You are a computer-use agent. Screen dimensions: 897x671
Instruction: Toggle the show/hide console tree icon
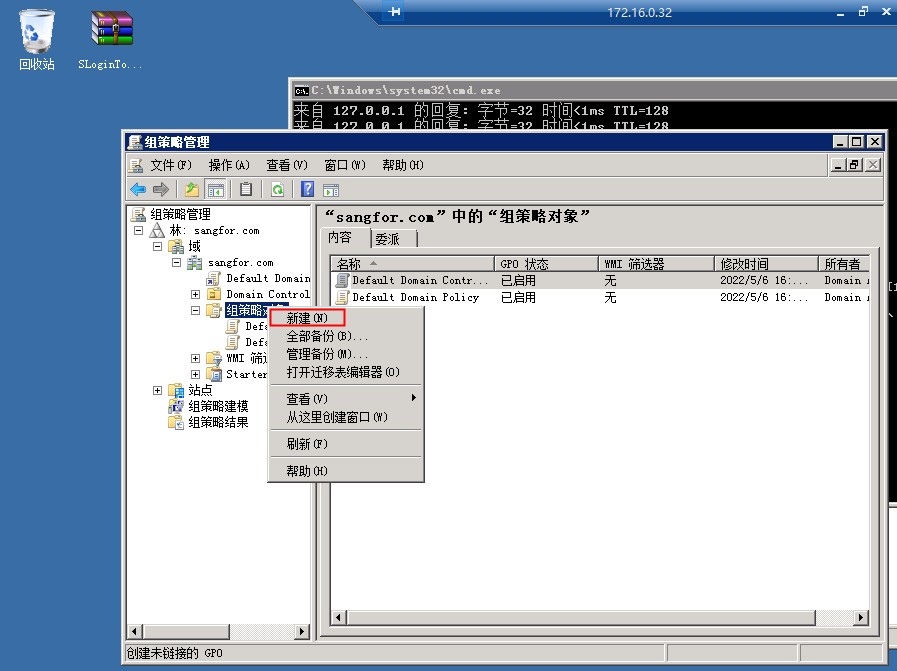[x=215, y=189]
